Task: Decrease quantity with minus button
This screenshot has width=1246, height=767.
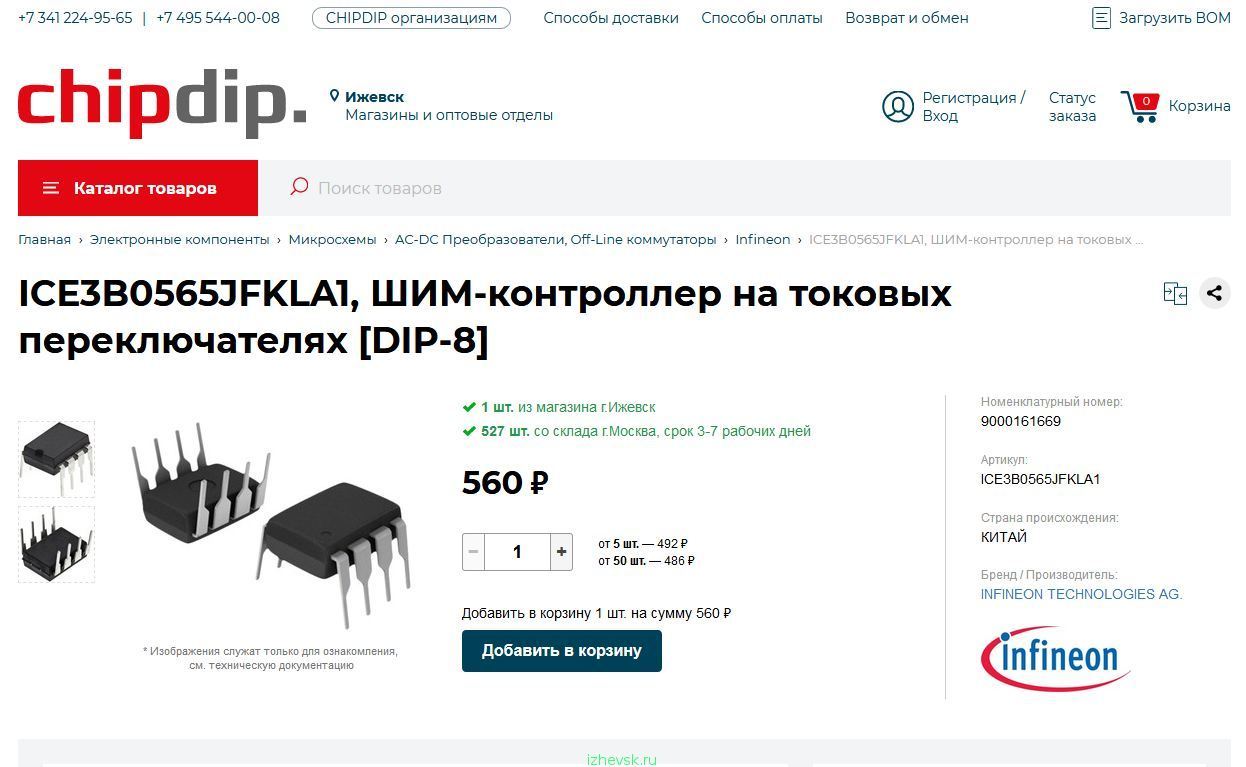Action: [473, 552]
